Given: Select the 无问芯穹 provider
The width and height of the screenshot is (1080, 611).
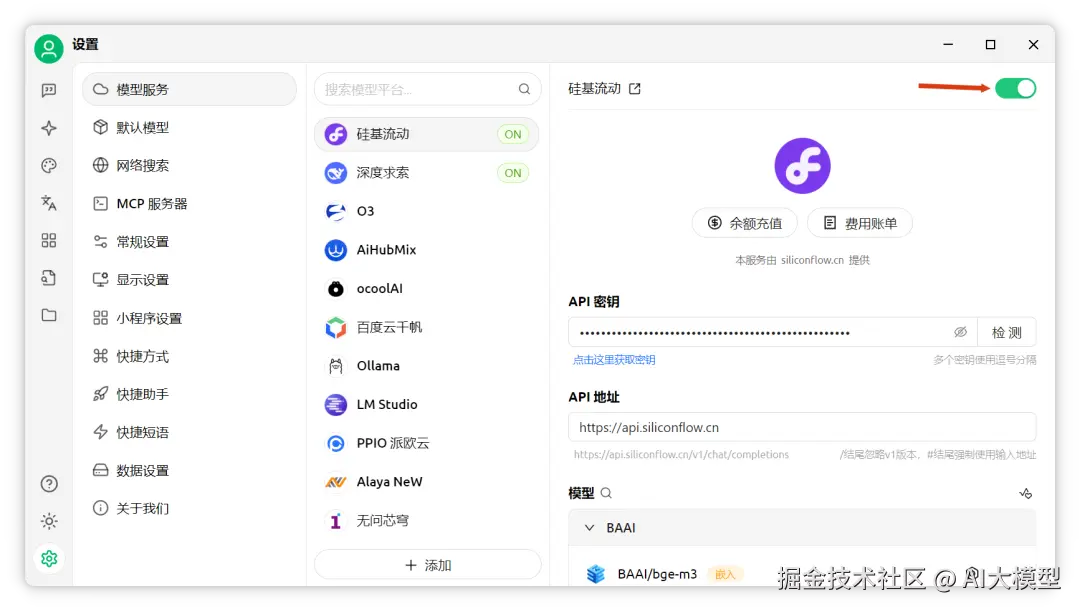Looking at the screenshot, I should coord(427,521).
